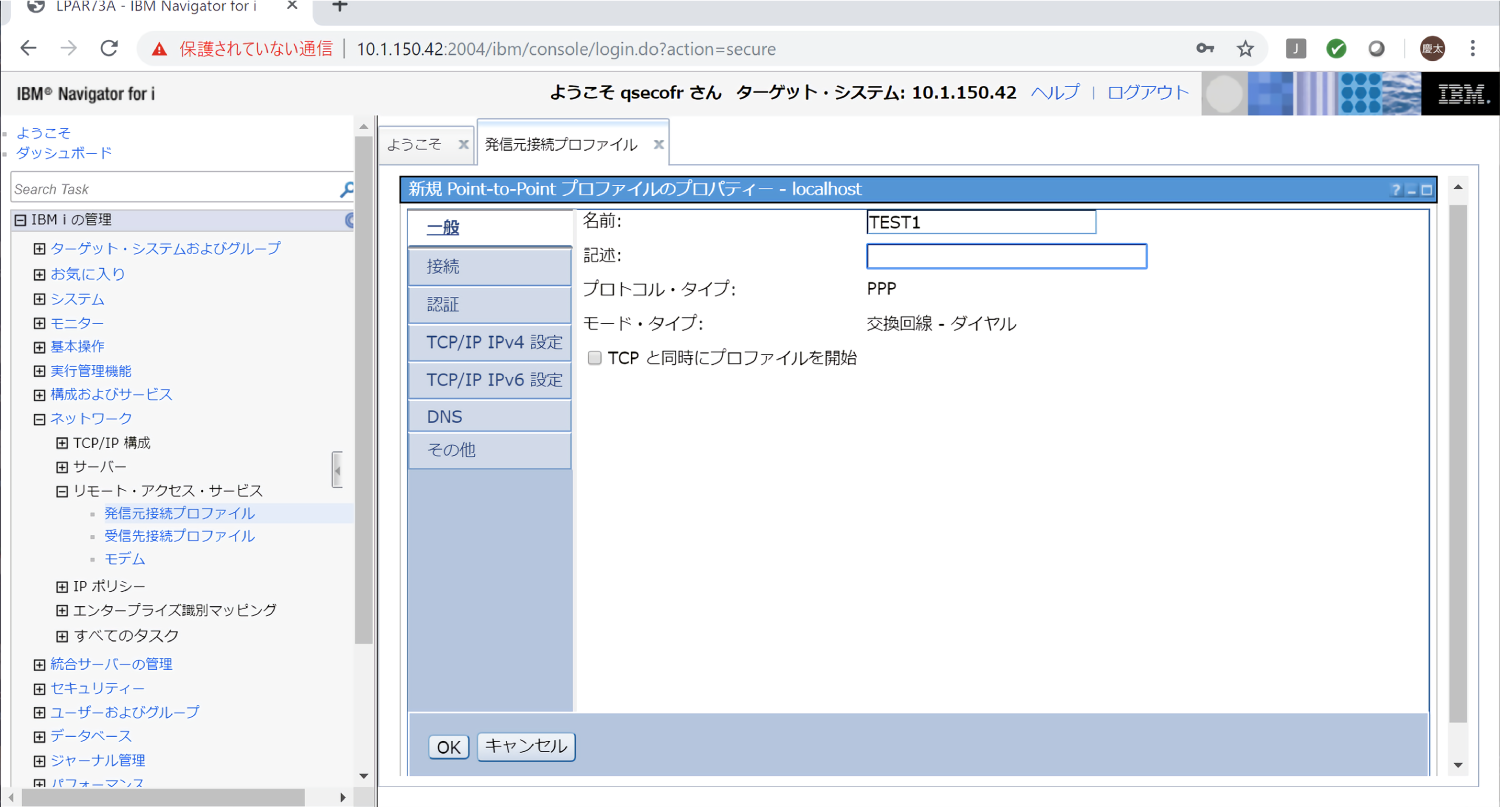This screenshot has height=807, width=1500.
Task: Expand ターゲット・システムおよびグループ node
Action: click(x=40, y=249)
